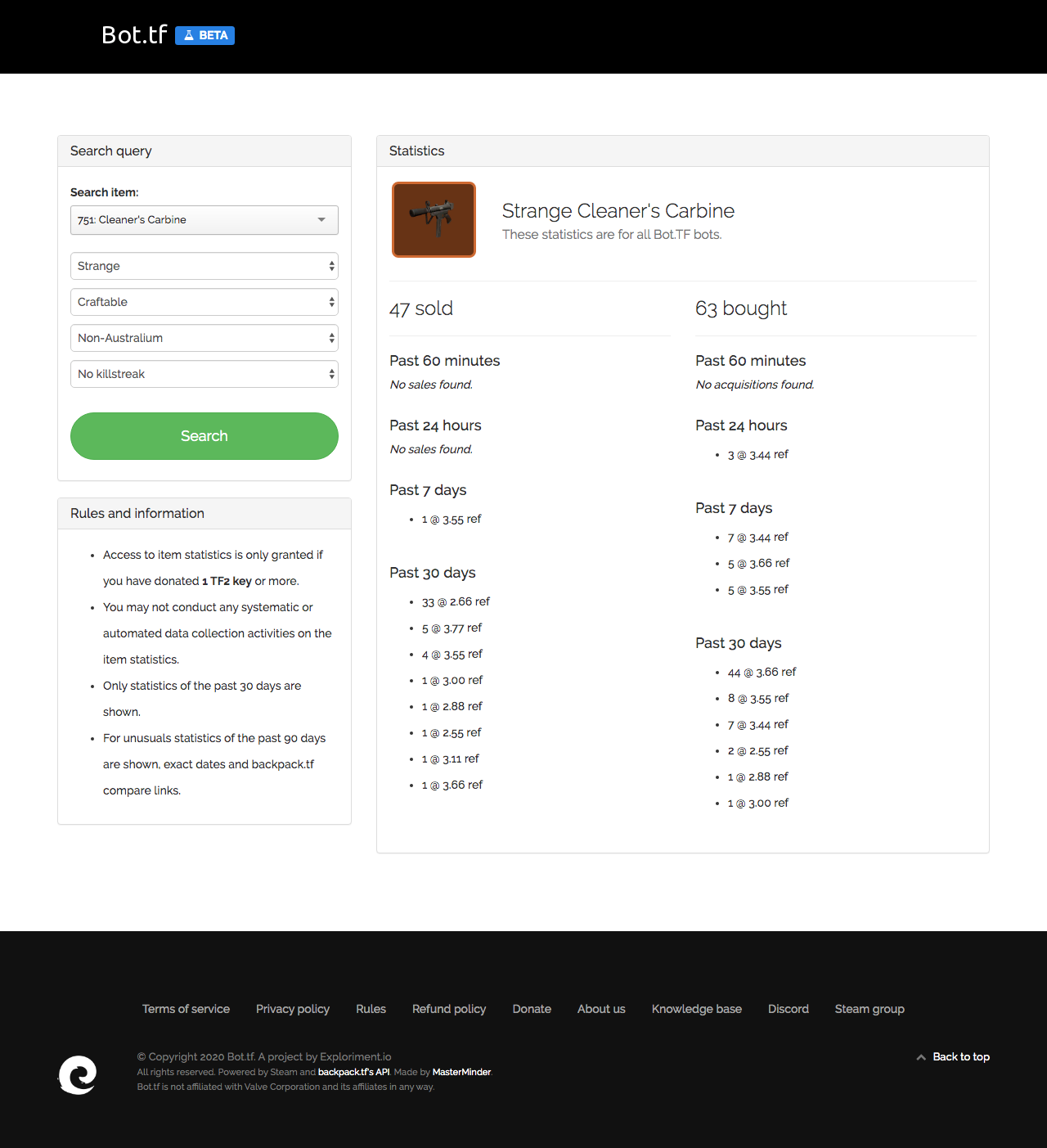1047x1148 pixels.
Task: Click the green Search button
Action: (x=204, y=436)
